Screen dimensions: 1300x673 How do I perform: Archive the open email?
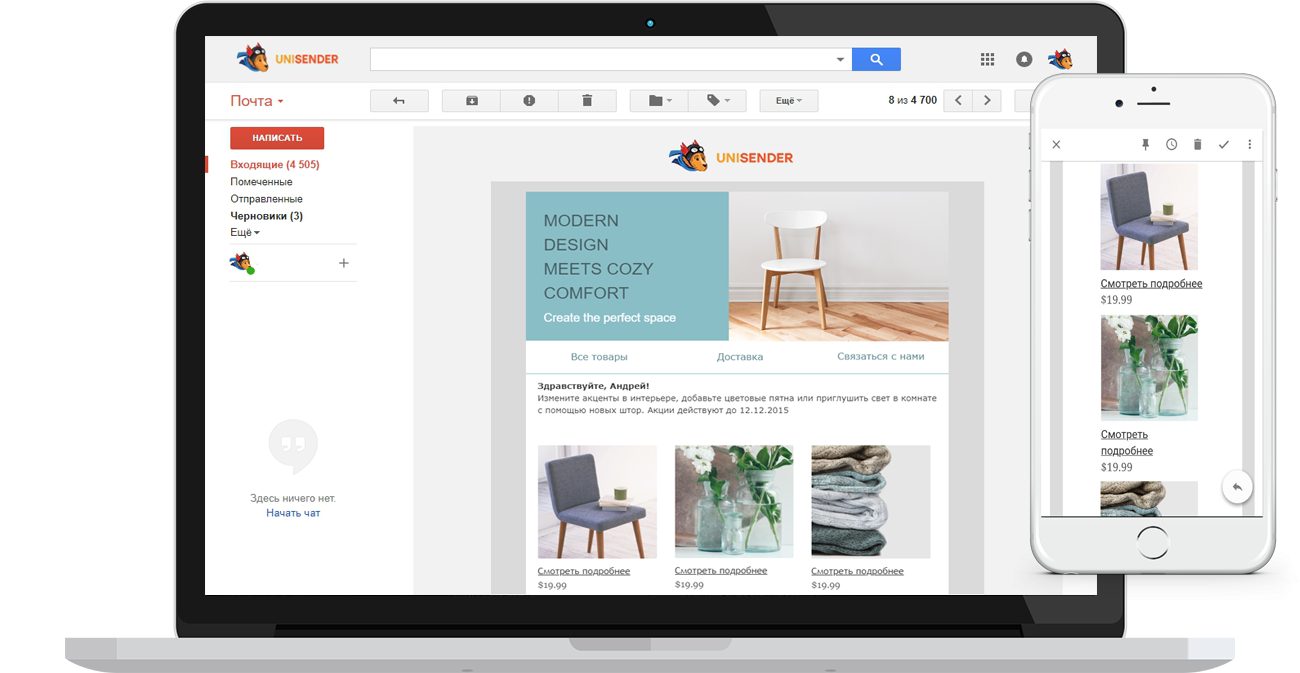tap(471, 101)
